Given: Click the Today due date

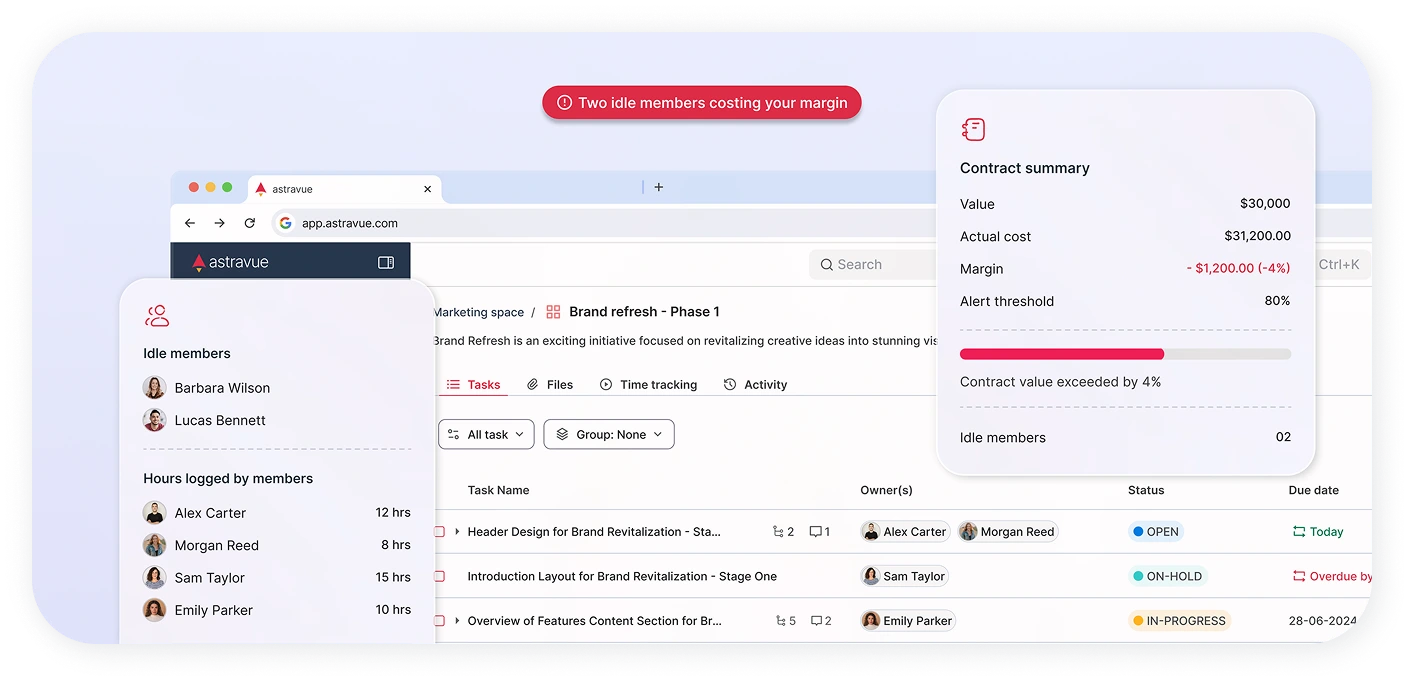Looking at the screenshot, I should coord(1317,532).
